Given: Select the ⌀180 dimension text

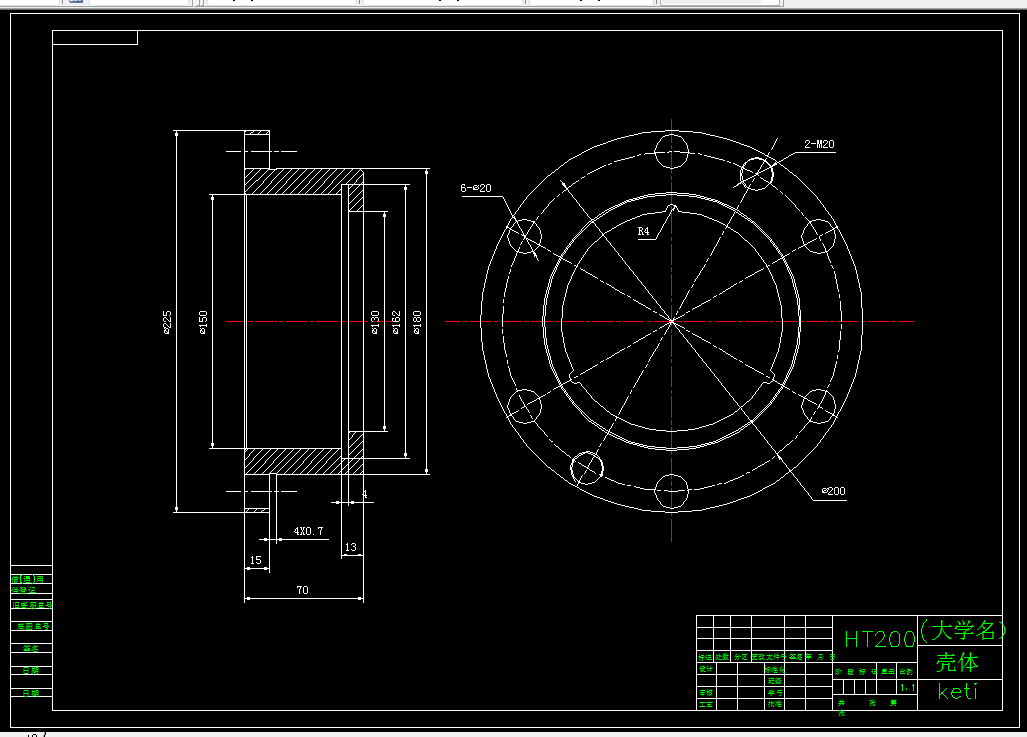Looking at the screenshot, I should click(x=417, y=322).
